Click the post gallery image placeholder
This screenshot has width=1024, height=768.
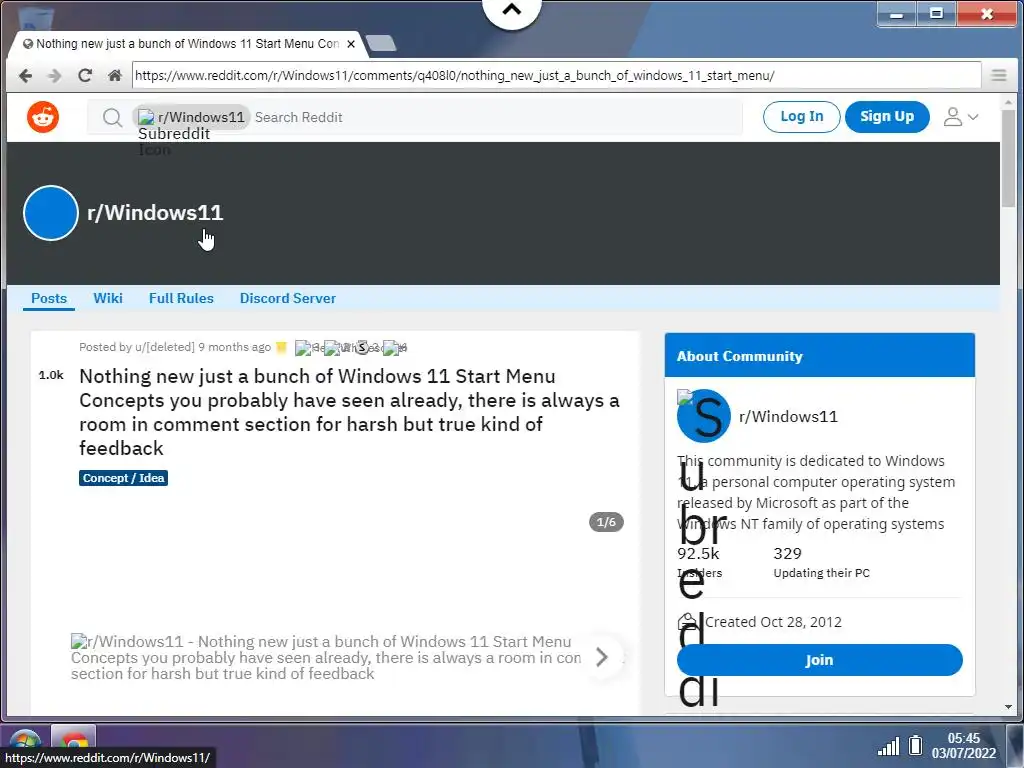[x=325, y=658]
